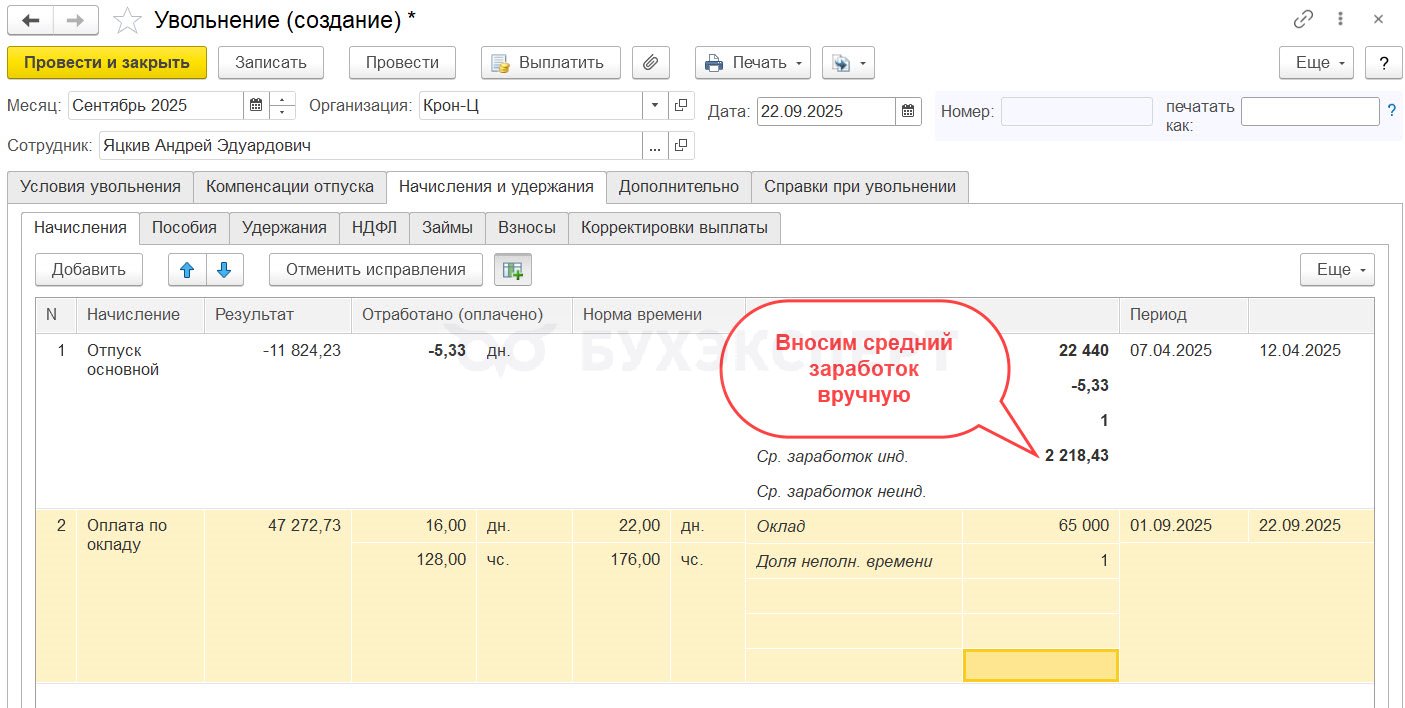Select the Оплата по окладу row
Image resolution: width=1405 pixels, height=708 pixels.
coord(127,535)
